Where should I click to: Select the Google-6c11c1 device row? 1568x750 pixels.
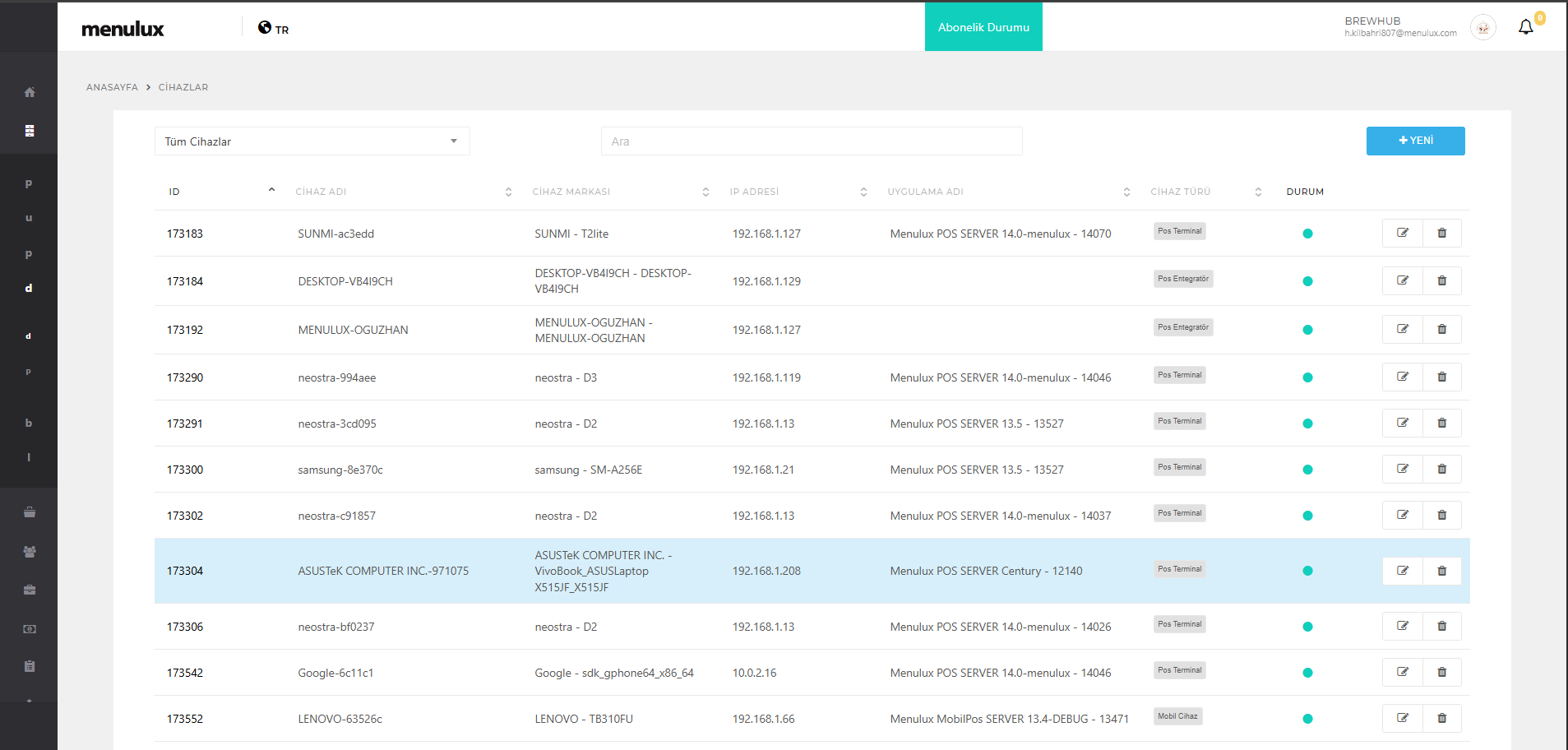coord(335,673)
